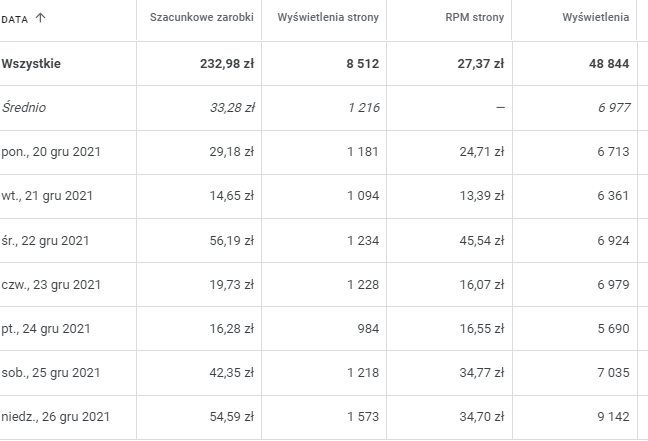Select the Wszystkie totals row label

(x=31, y=63)
